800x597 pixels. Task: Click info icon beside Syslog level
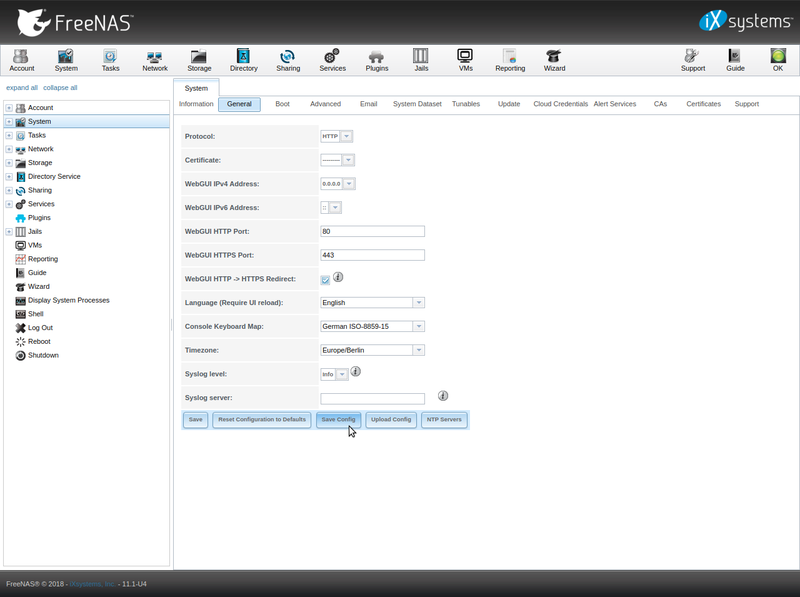pos(356,371)
